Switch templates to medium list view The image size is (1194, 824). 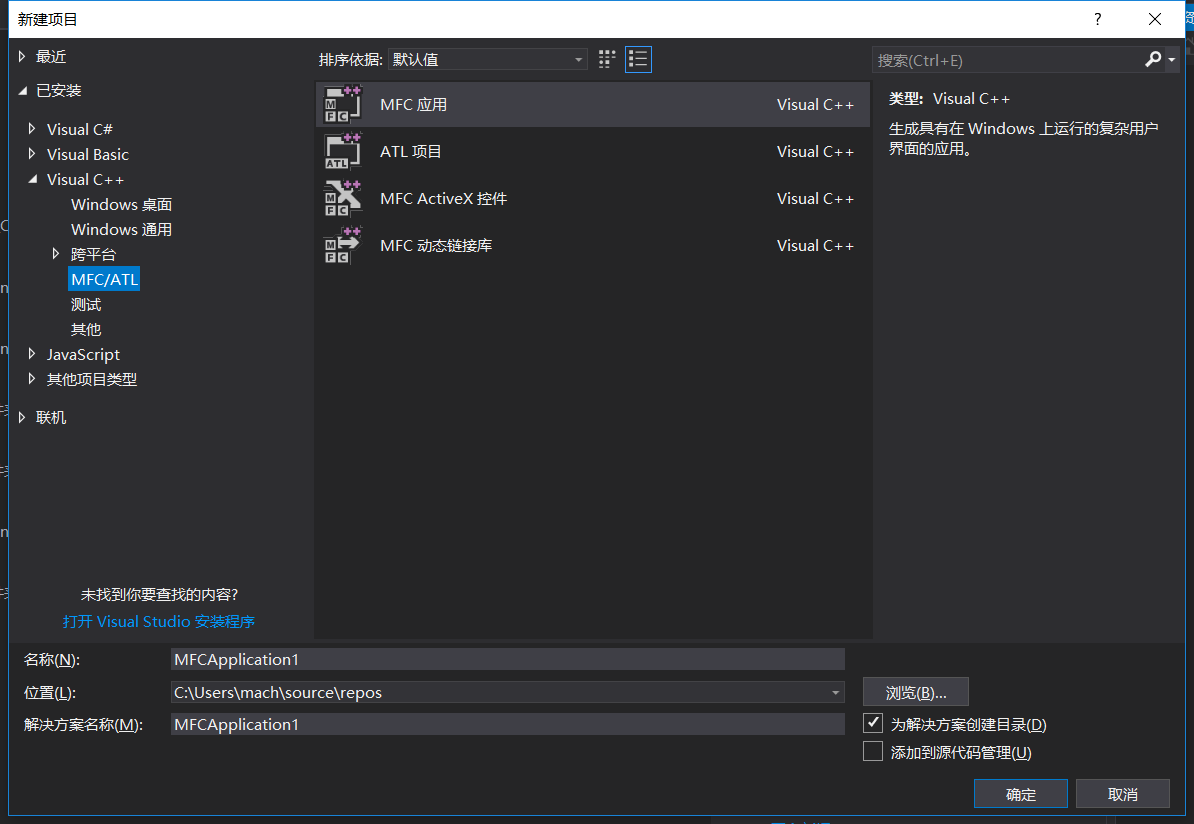(x=638, y=59)
